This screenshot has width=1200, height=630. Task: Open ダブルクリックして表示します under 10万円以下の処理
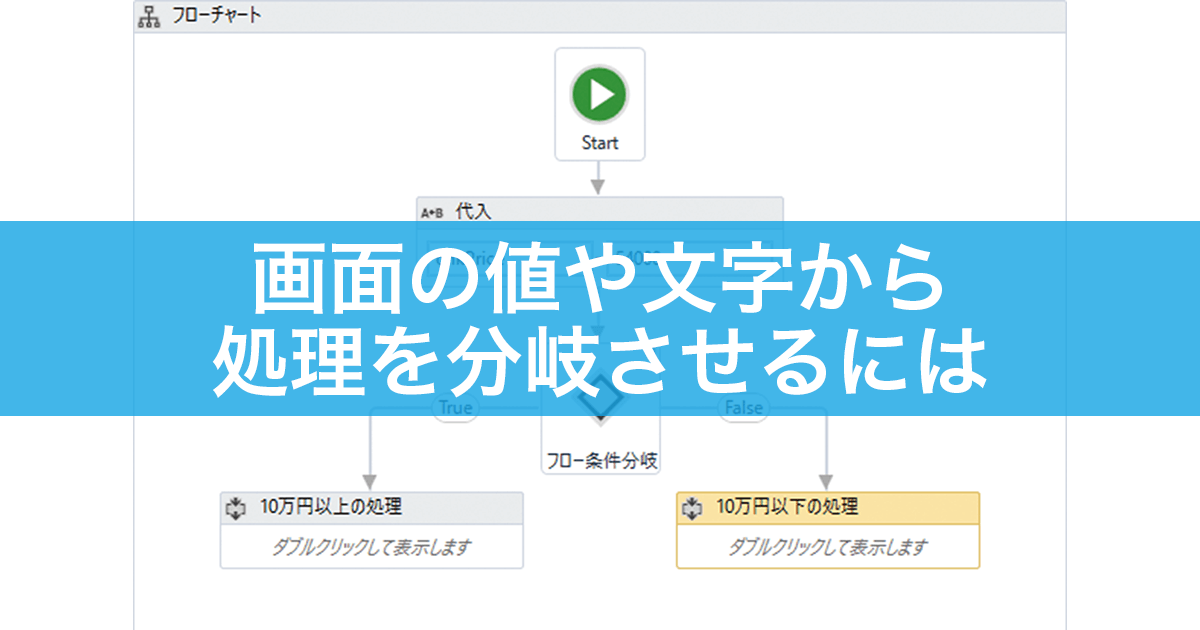tap(828, 547)
